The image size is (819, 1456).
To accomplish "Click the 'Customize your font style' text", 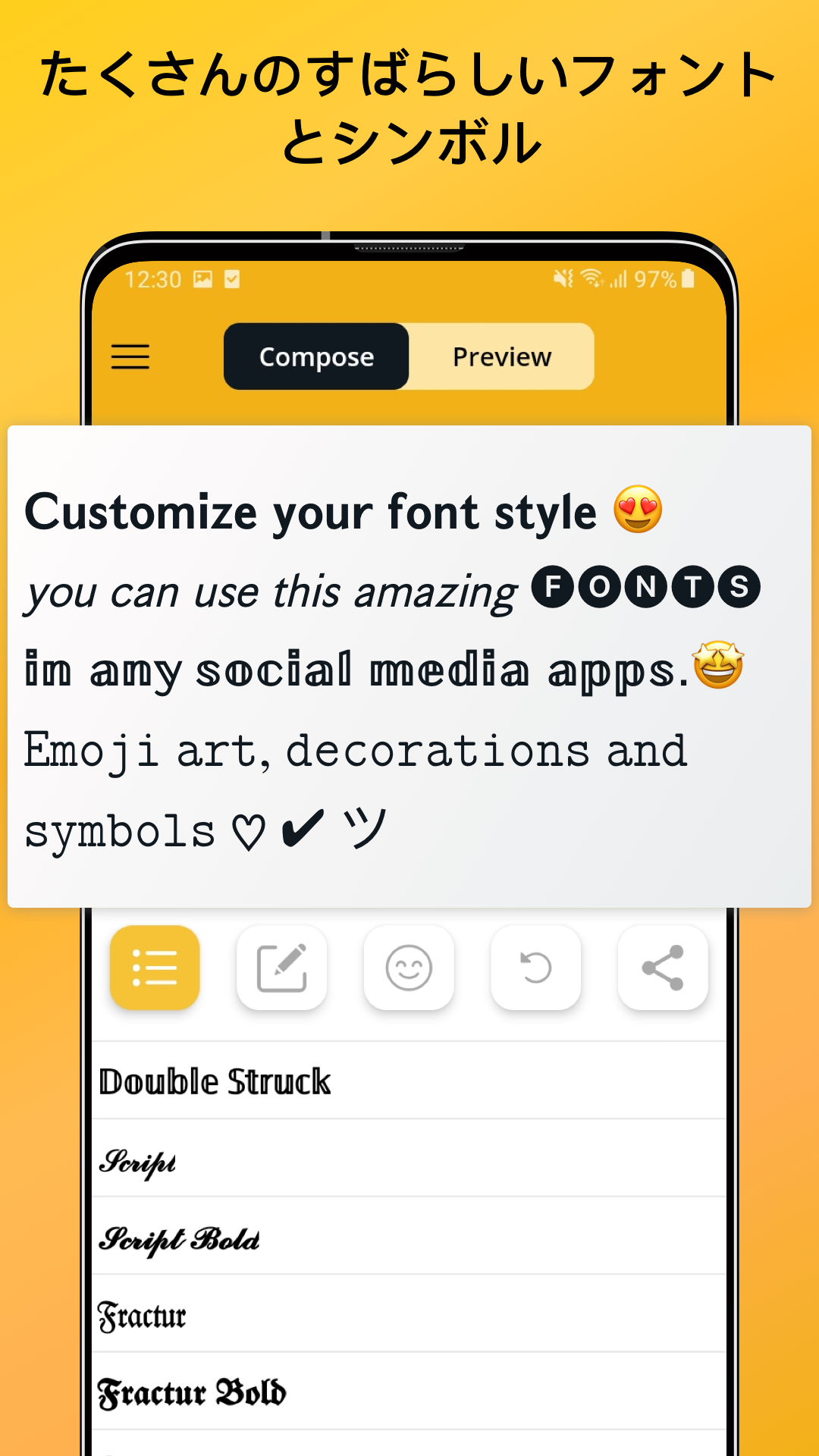I will [x=311, y=513].
